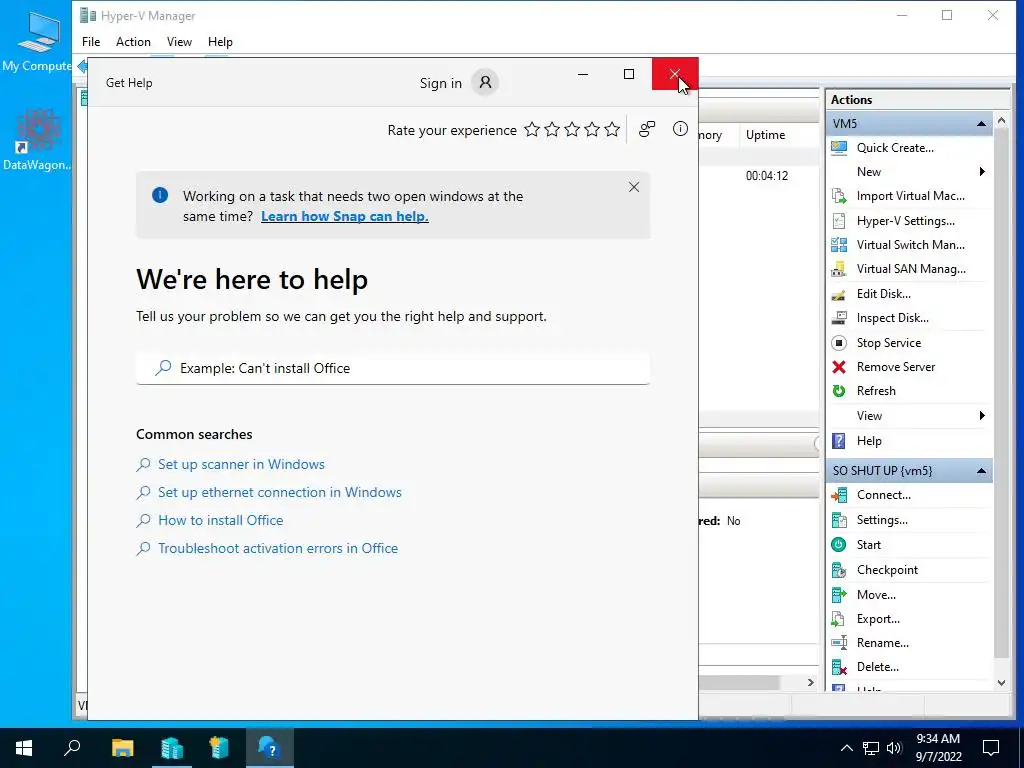Click the Quick Create icon in Actions
The width and height of the screenshot is (1024, 768).
(x=839, y=148)
